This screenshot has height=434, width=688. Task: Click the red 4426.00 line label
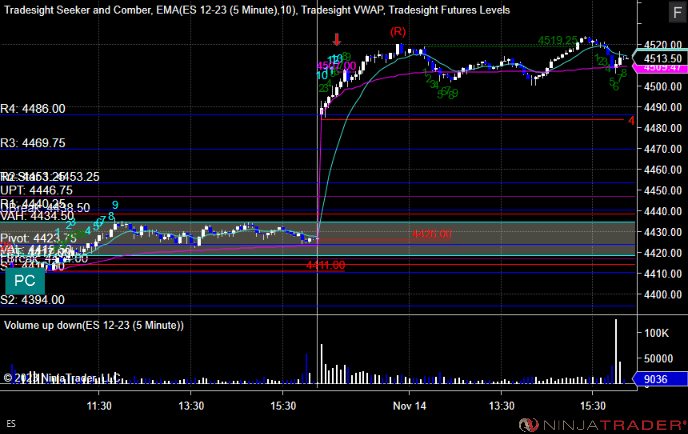tap(431, 234)
